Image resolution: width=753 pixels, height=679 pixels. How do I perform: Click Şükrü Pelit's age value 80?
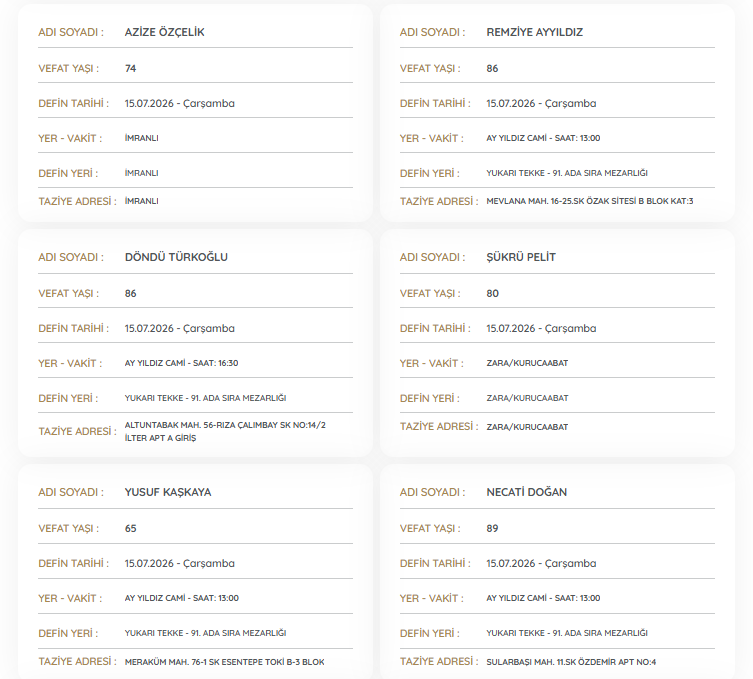[x=493, y=293]
